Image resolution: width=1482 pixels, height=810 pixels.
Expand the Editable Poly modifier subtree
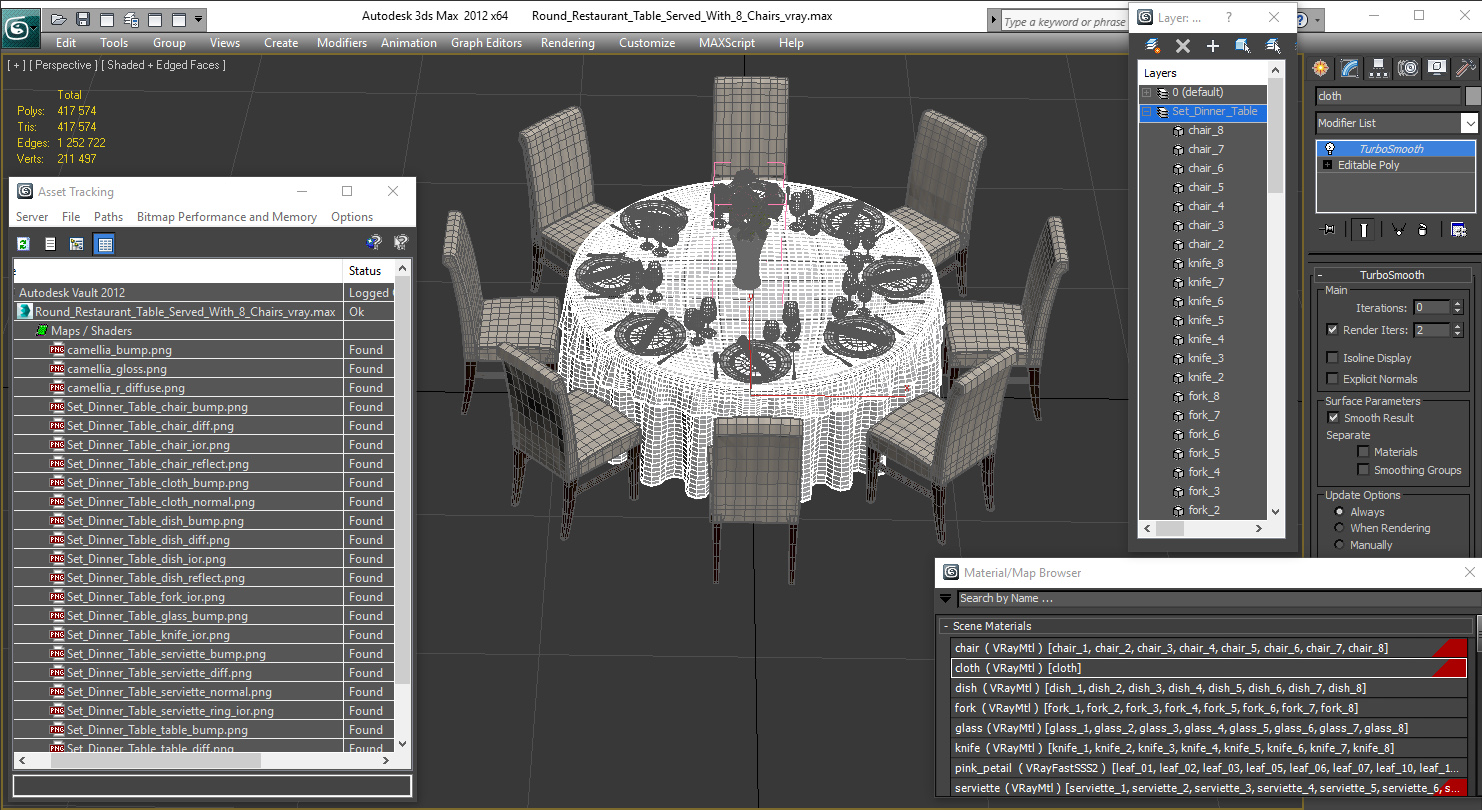(1328, 165)
